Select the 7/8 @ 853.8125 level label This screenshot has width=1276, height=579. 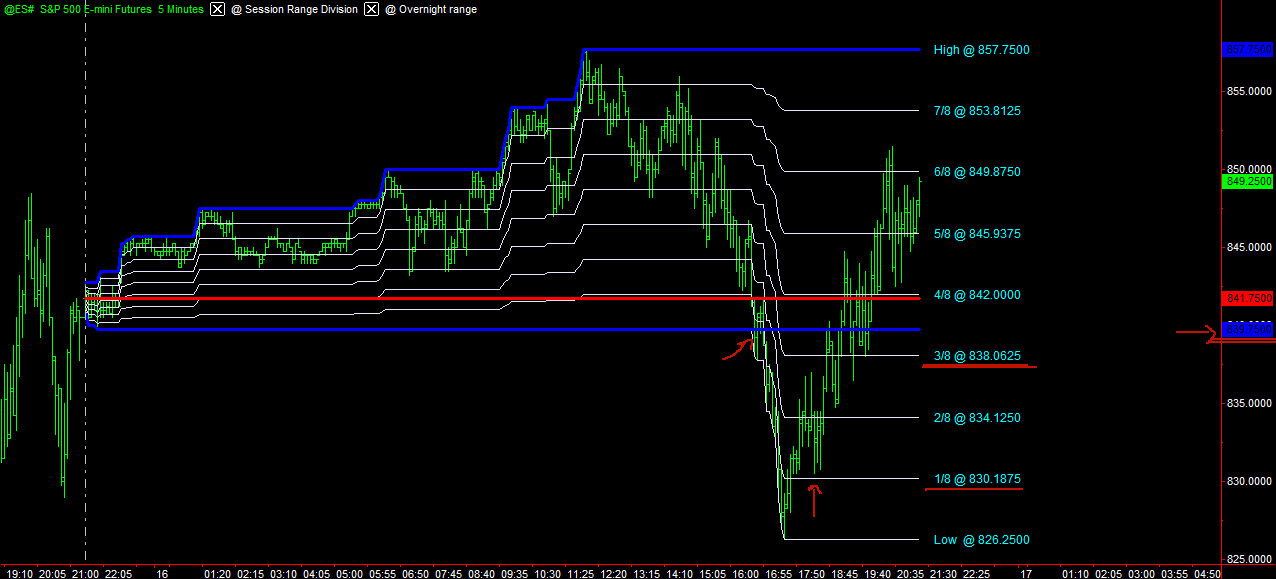pyautogui.click(x=977, y=111)
